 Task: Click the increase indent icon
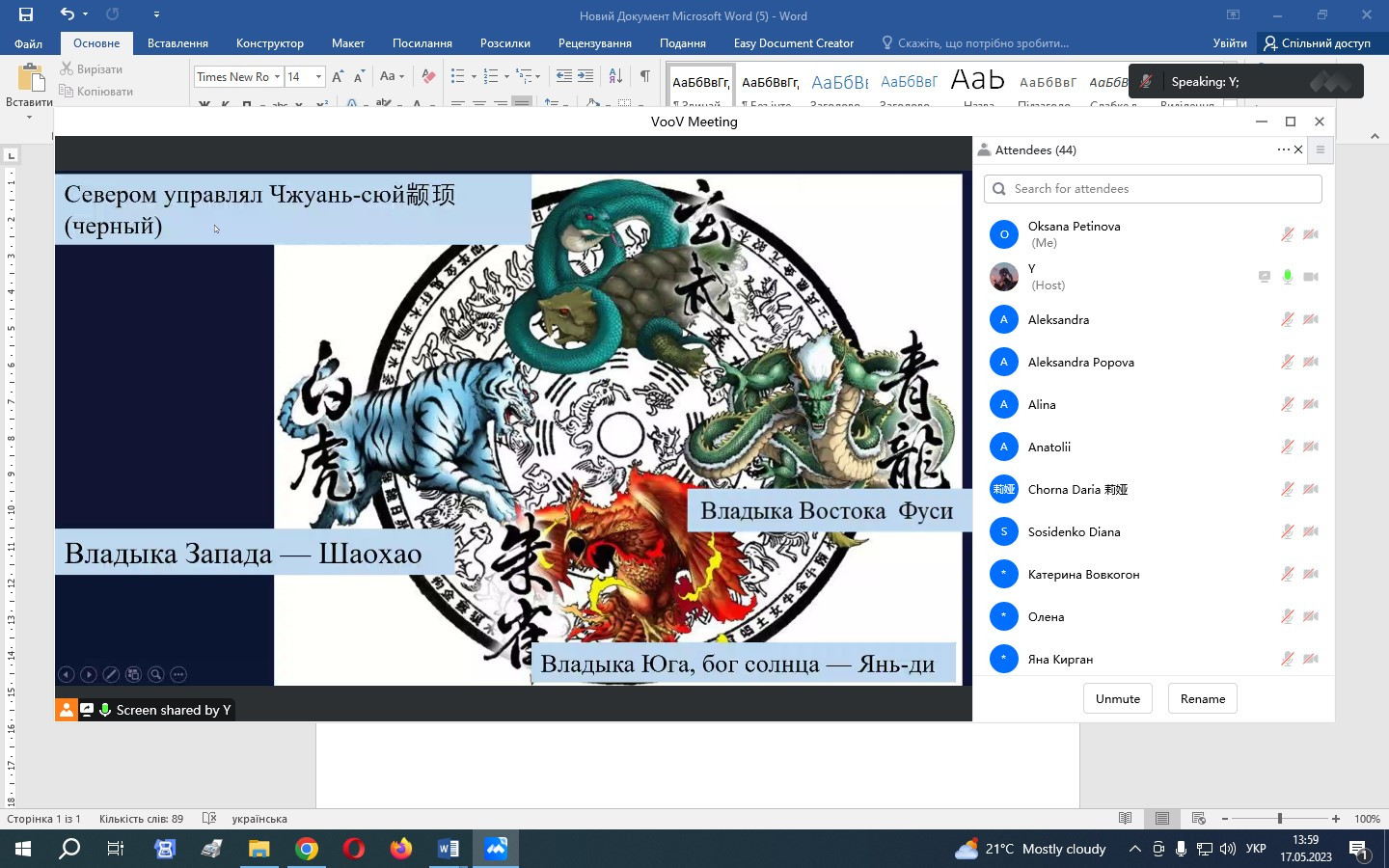click(586, 76)
